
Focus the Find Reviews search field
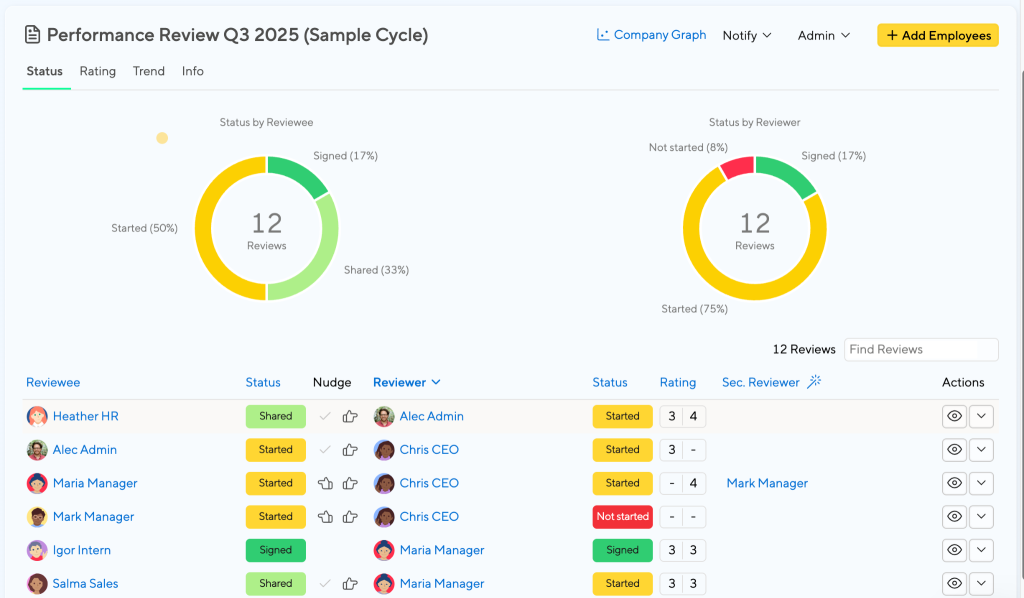[921, 349]
